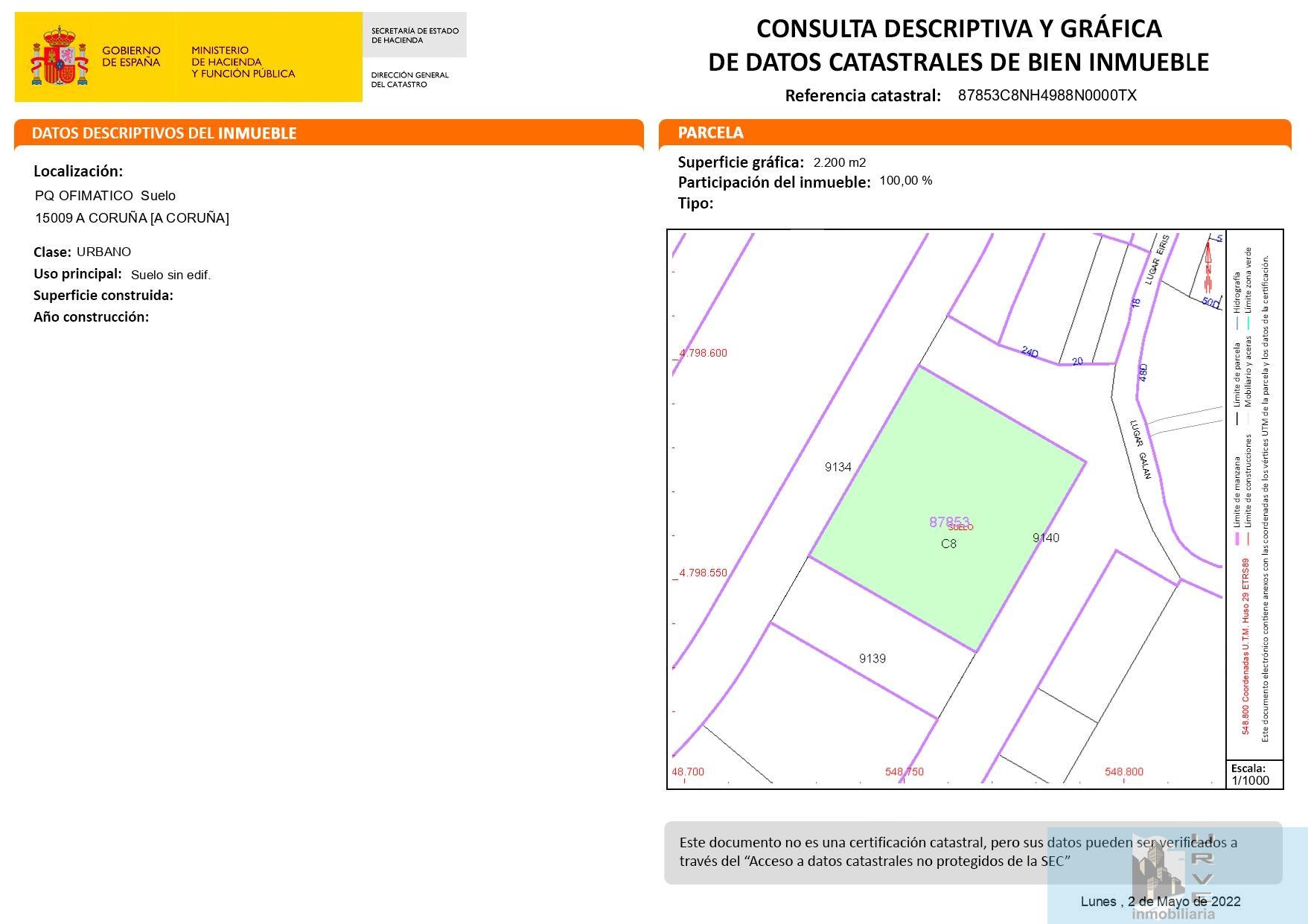The height and width of the screenshot is (924, 1308).
Task: Select parcel label 9139 on the map
Action: tap(872, 658)
